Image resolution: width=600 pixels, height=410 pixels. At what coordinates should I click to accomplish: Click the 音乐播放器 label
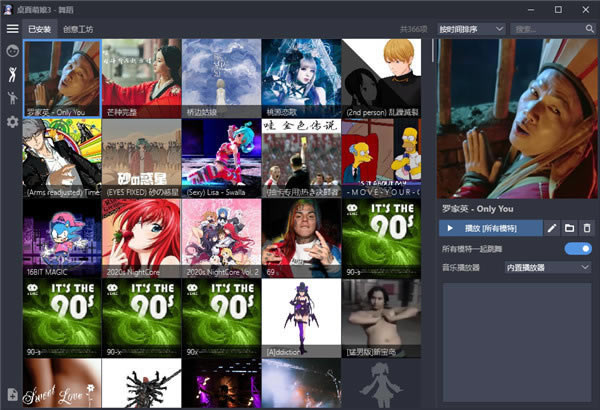461,268
